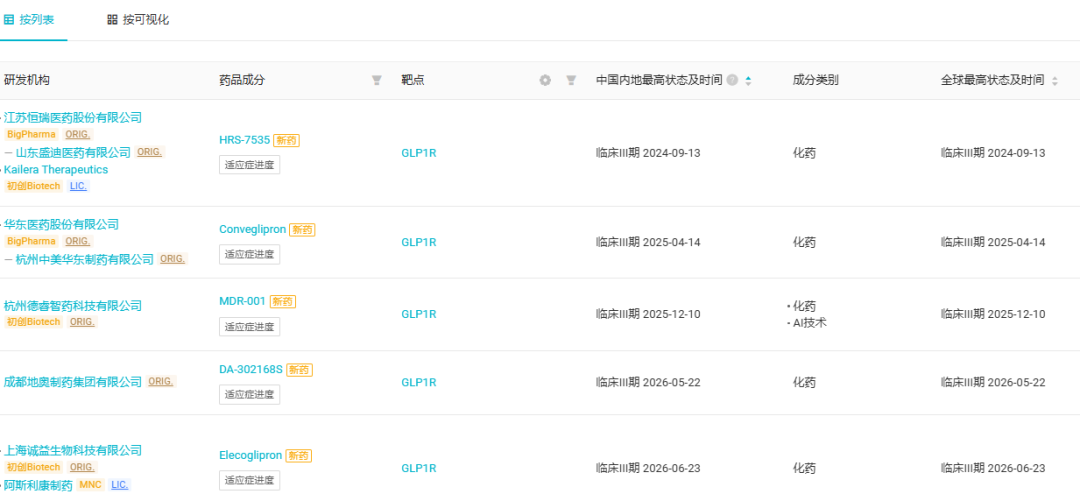This screenshot has width=1080, height=494.
Task: Click 适应症进度 button under MDR-001
Action: coord(249,327)
